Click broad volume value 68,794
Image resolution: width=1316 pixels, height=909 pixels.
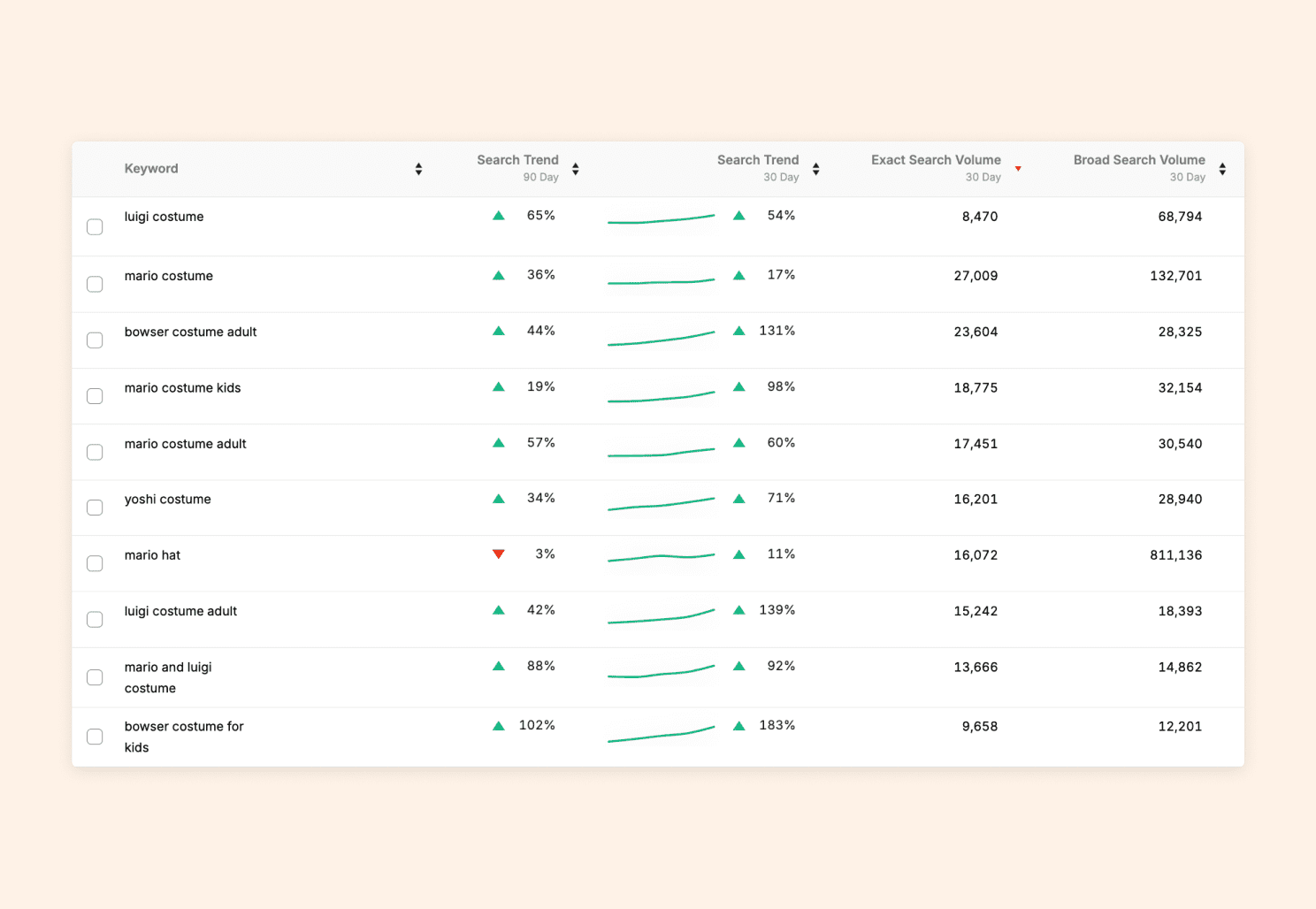pyautogui.click(x=1180, y=217)
